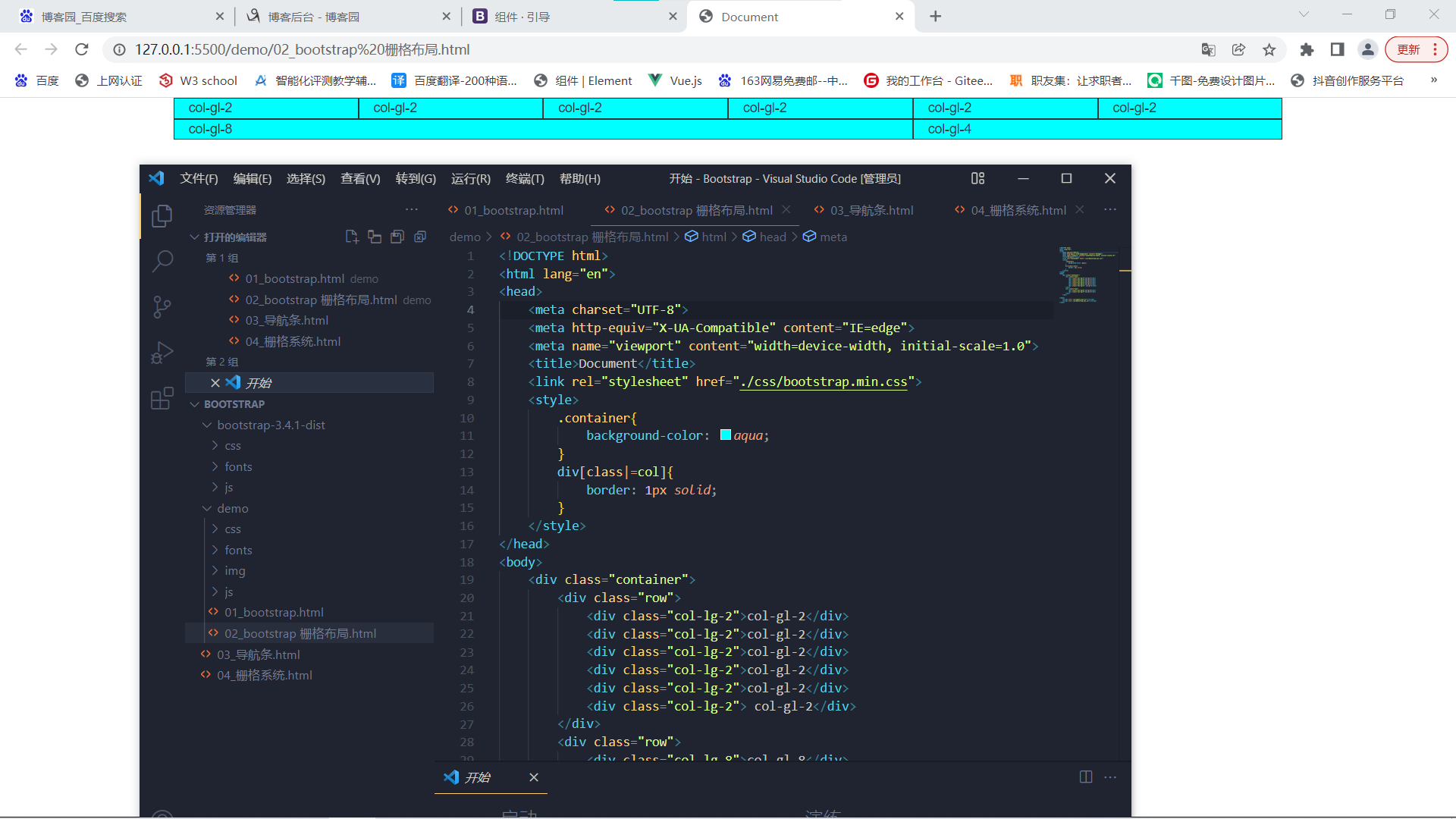This screenshot has width=1456, height=819.
Task: Open the Run and Debug view
Action: click(162, 353)
